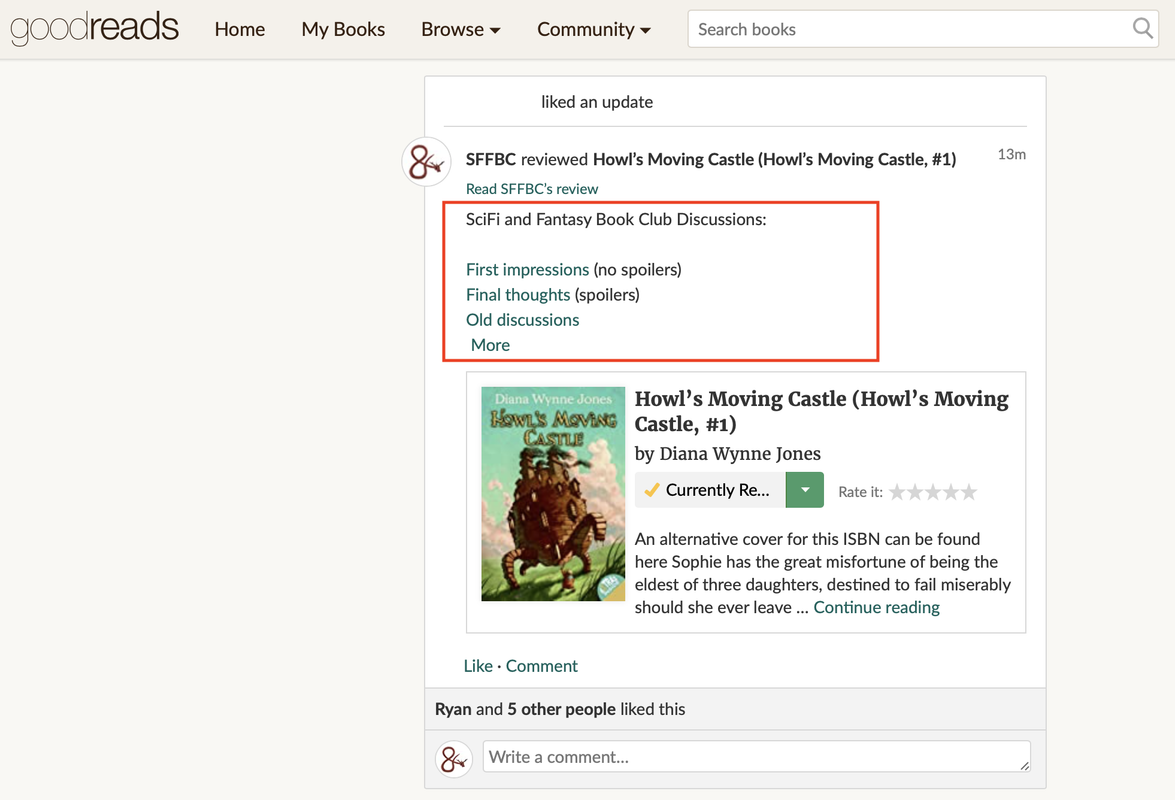This screenshot has height=800, width=1175.
Task: Expand the green shelf dropdown arrow
Action: pyautogui.click(x=804, y=490)
